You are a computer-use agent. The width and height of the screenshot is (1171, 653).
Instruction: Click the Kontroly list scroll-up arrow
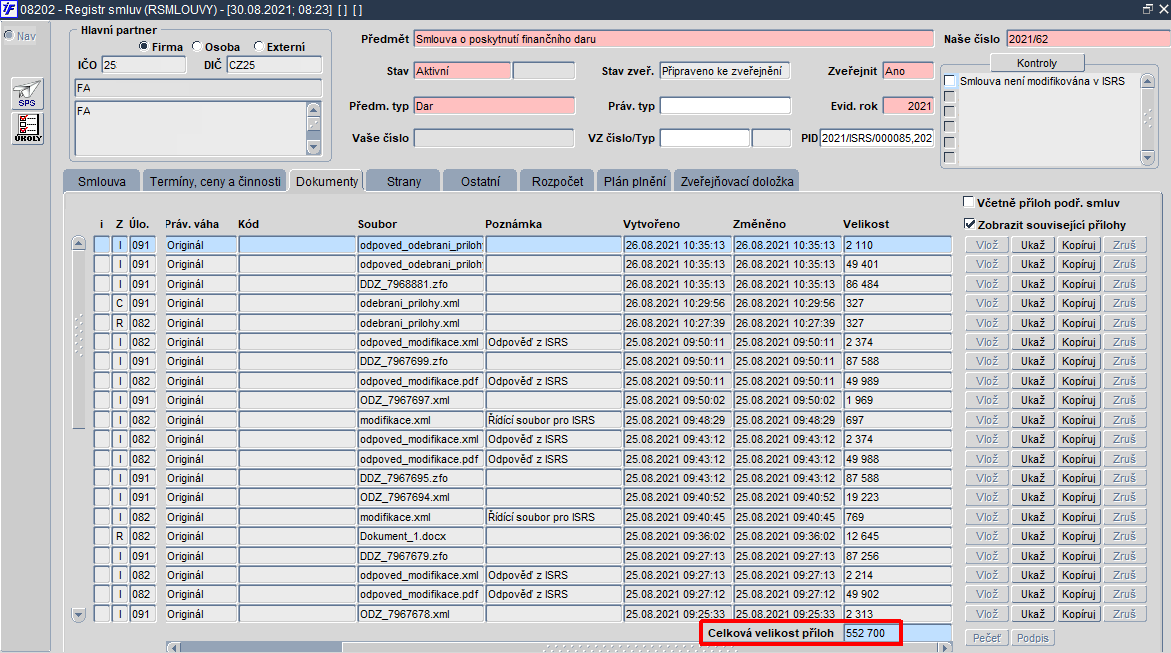coord(1148,81)
